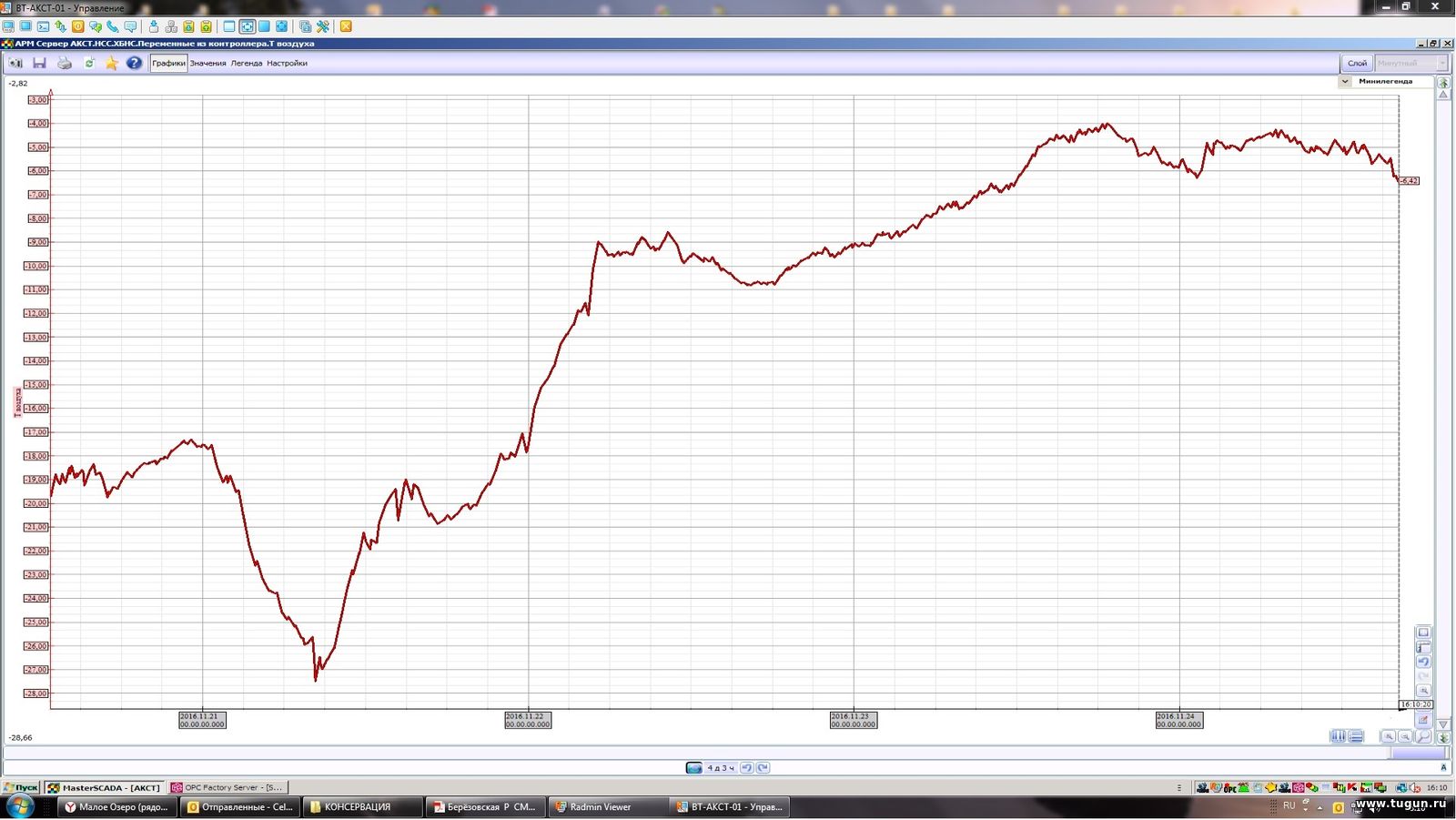Click the orange X disconnect icon in Radmin toolbar
Screen dimensions: 1456x820
[346, 26]
